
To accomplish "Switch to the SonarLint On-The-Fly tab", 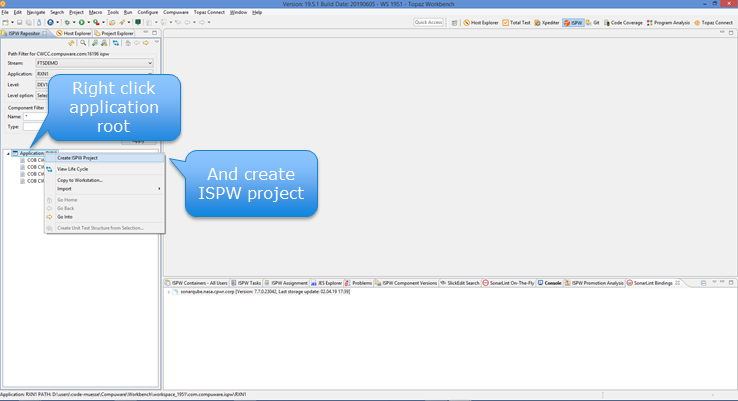I will pos(508,283).
